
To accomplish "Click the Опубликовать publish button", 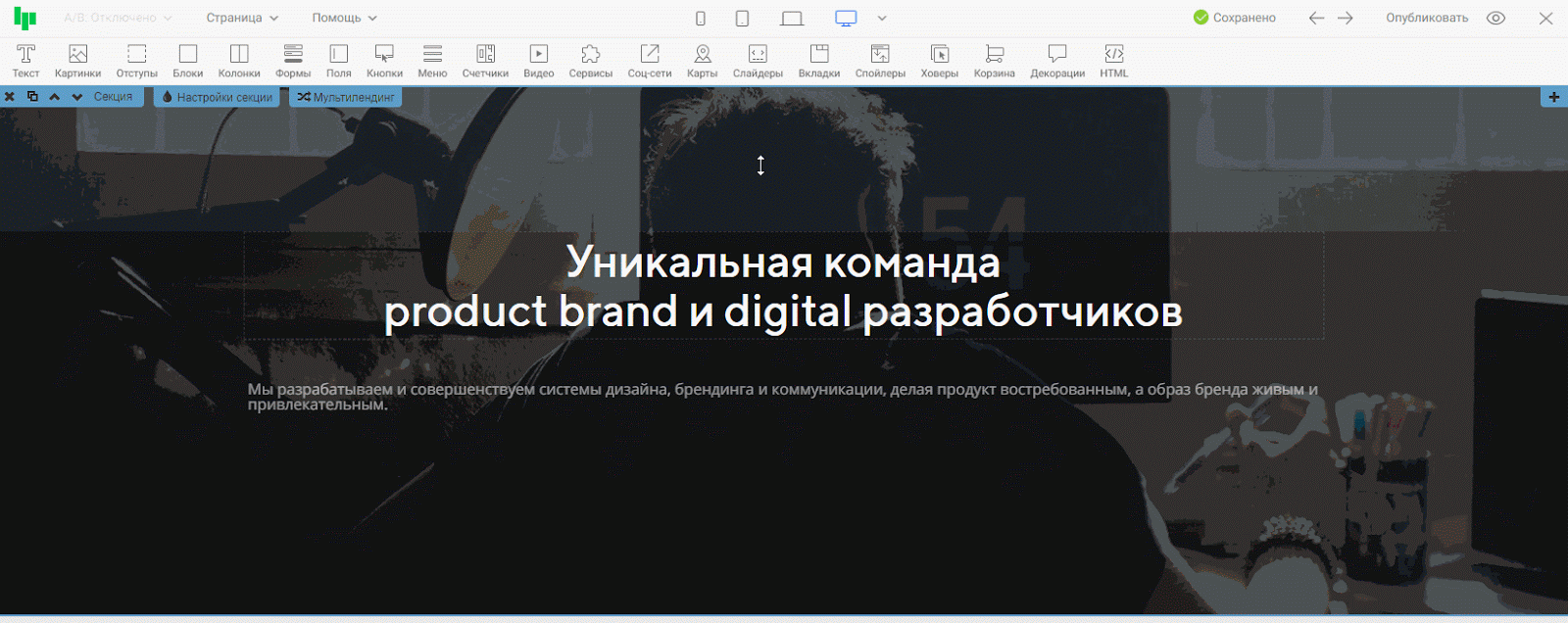I will (x=1426, y=18).
